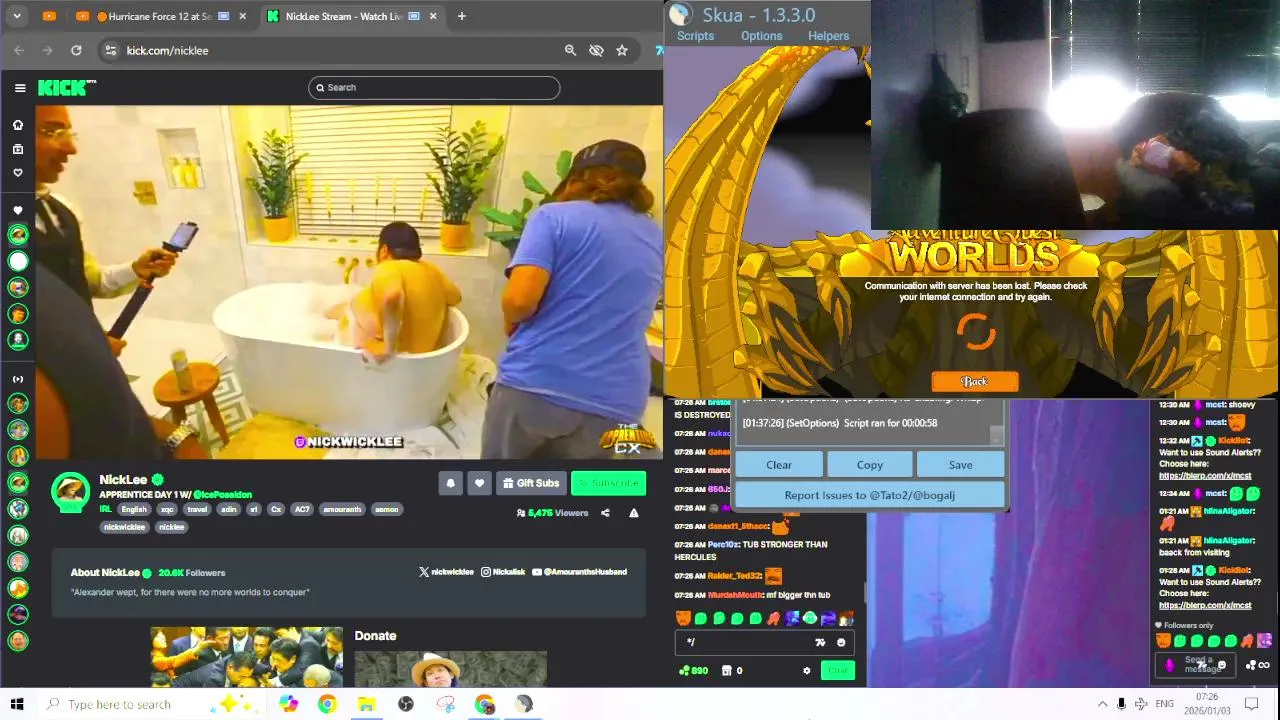The width and height of the screenshot is (1280, 720).
Task: Click the English language tag
Action: coord(134,510)
